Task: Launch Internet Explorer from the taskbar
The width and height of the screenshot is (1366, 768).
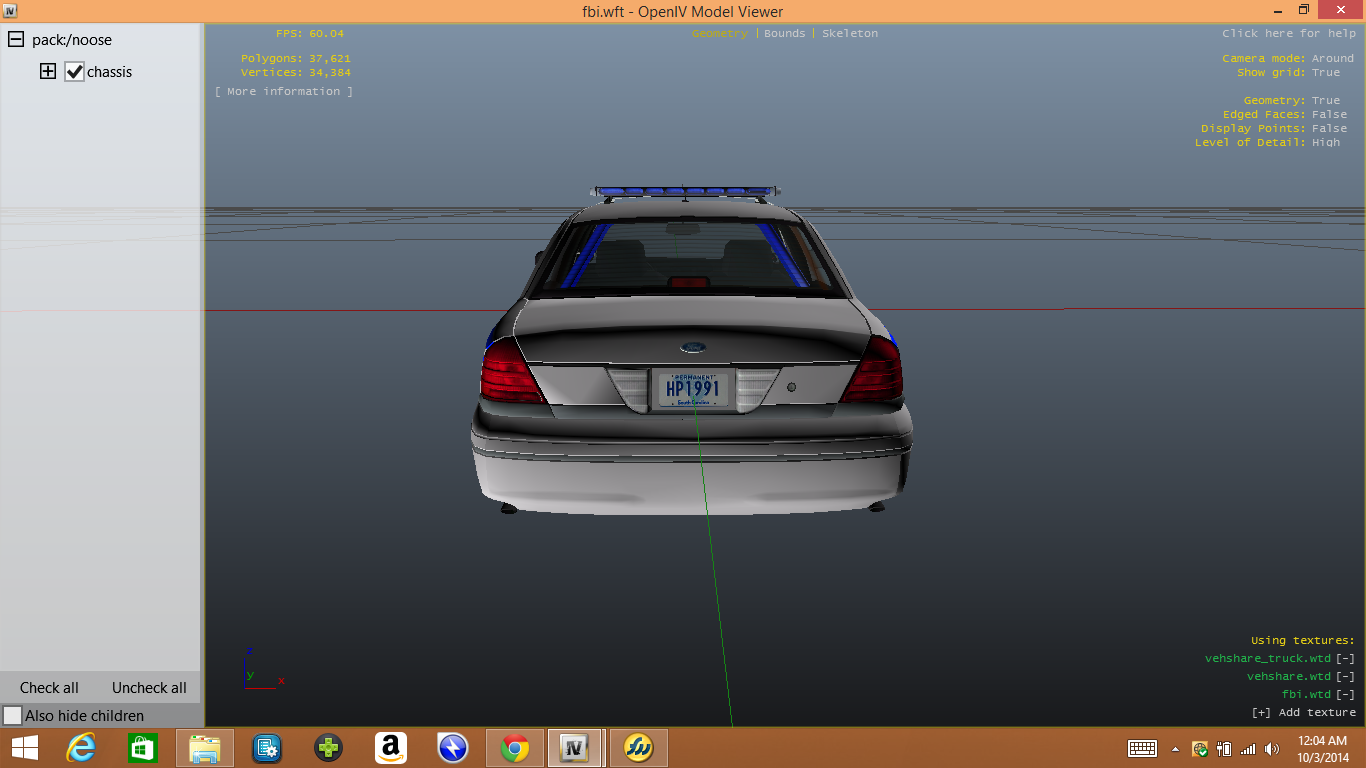Action: [81, 748]
